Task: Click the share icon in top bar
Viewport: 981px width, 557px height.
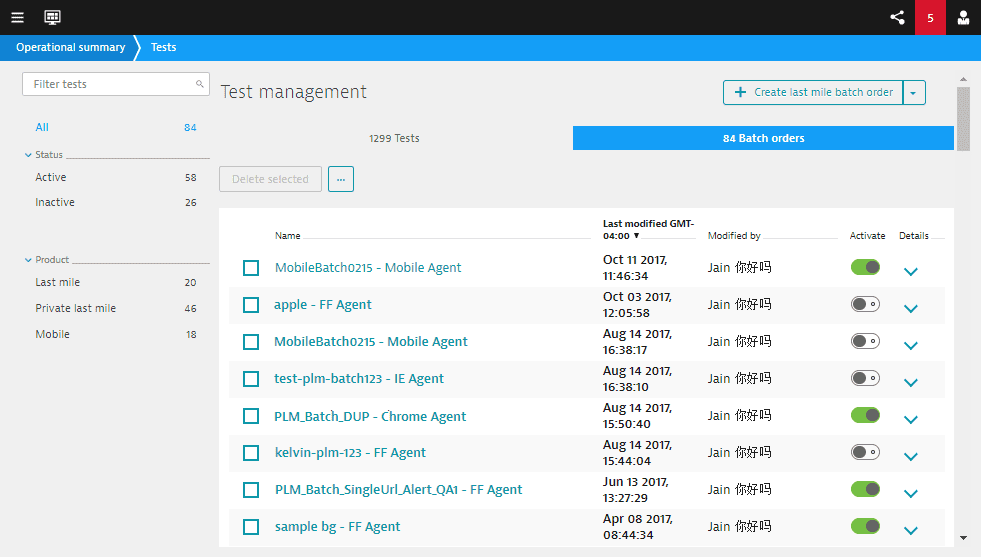Action: point(897,18)
